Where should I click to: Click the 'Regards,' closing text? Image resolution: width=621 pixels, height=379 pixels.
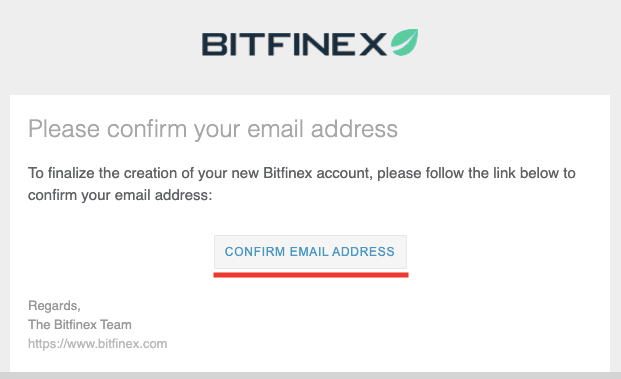coord(54,306)
